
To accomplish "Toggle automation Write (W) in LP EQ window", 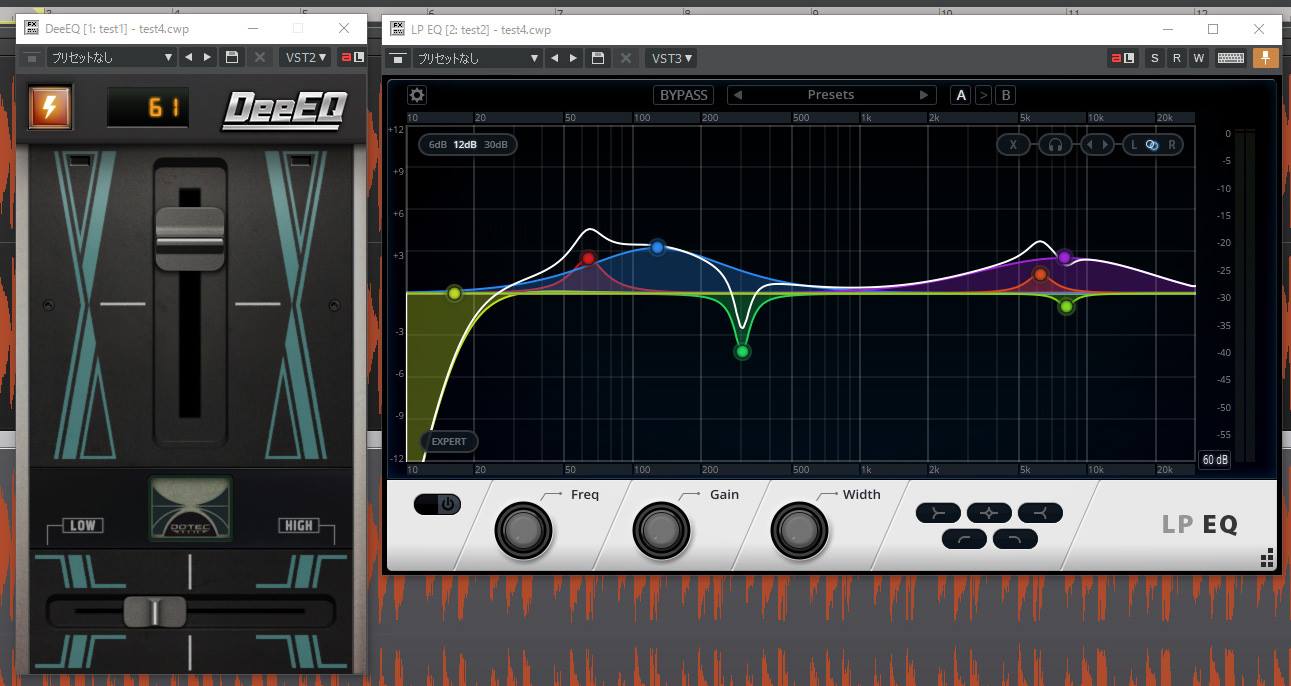I will (1198, 58).
